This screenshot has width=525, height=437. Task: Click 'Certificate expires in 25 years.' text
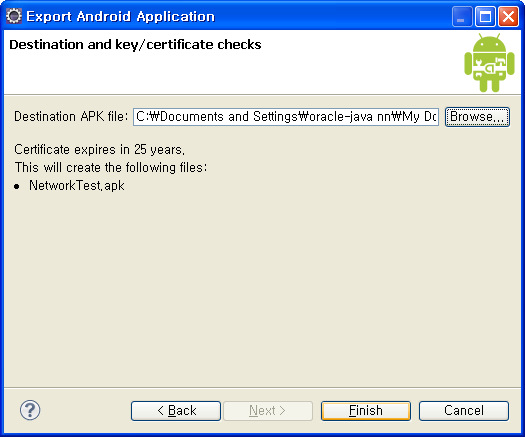pyautogui.click(x=99, y=150)
